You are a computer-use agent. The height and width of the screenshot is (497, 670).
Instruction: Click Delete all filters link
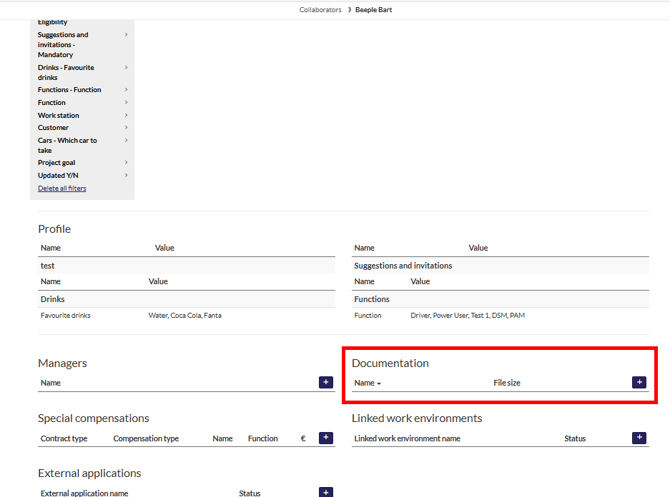pos(62,188)
